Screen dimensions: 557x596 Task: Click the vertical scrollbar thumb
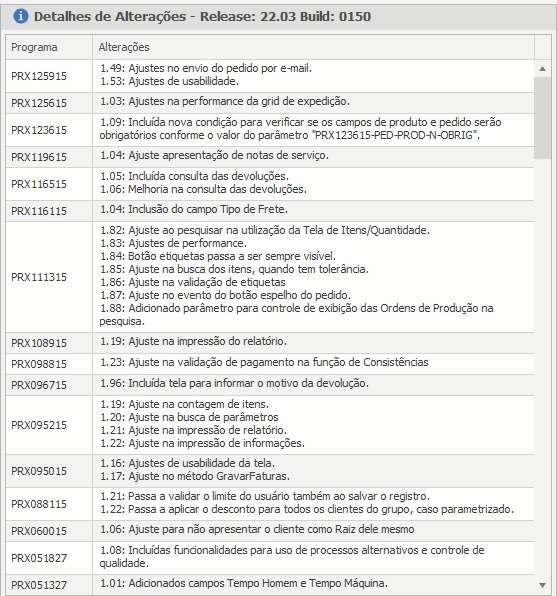(543, 118)
